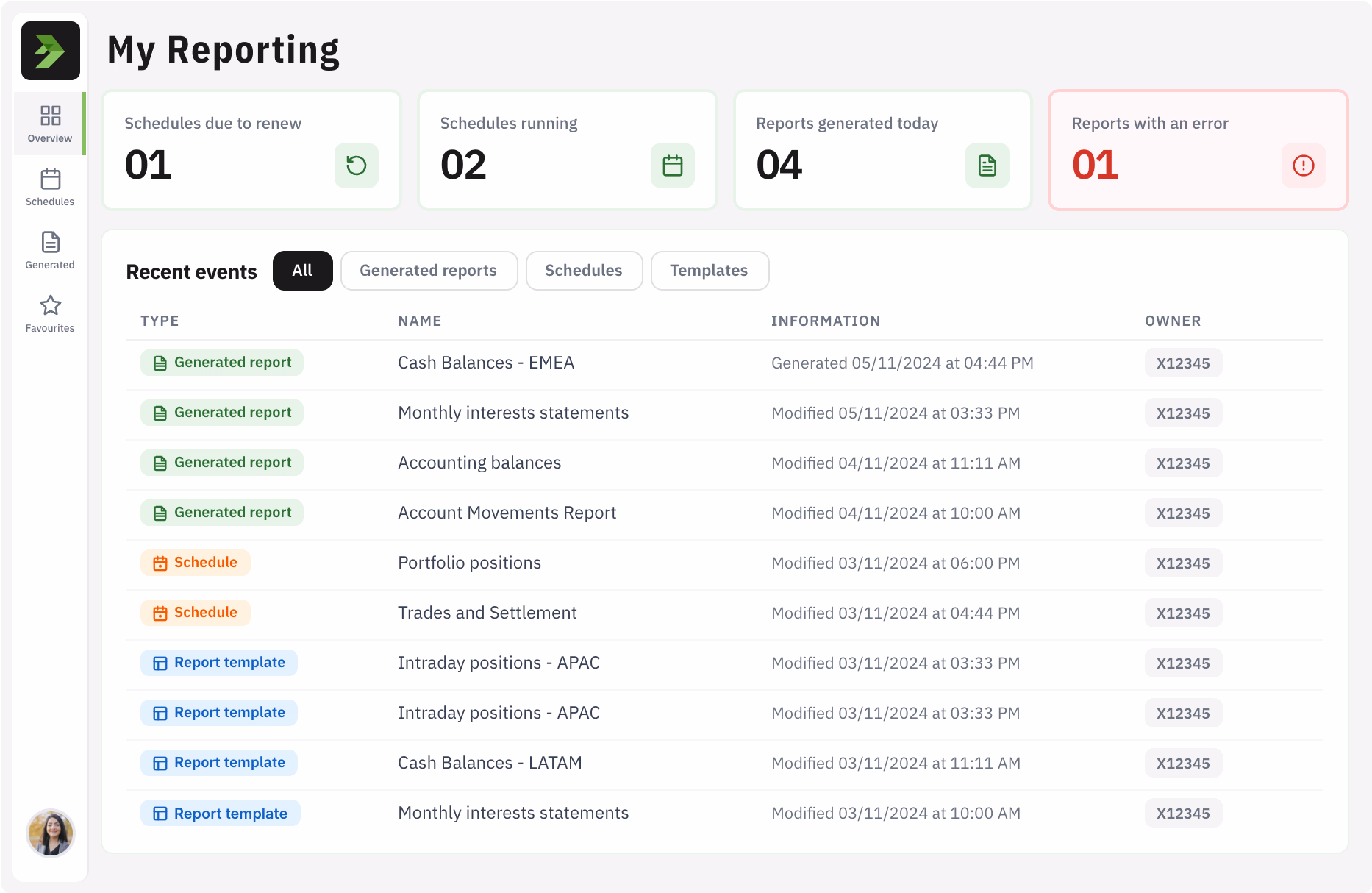Click the renew icon on Schedules due to renew
Viewport: 1372px width, 893px height.
[x=357, y=166]
